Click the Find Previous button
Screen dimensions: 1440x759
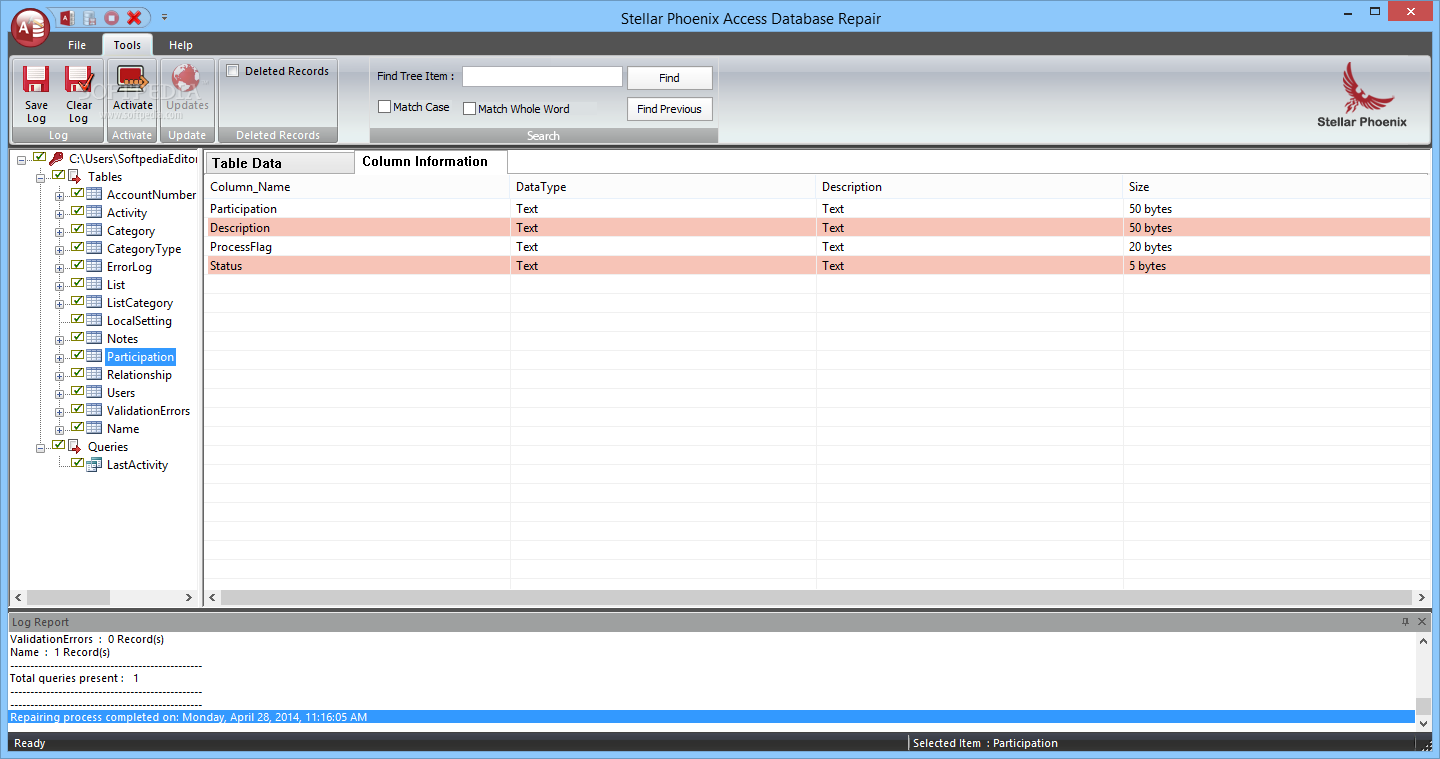(670, 109)
